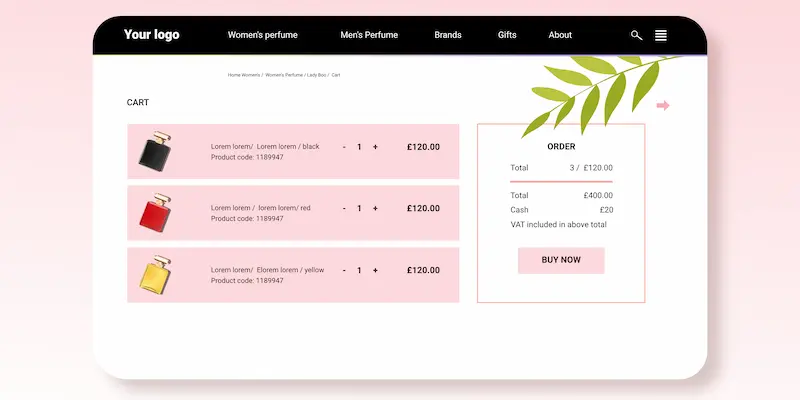
Task: Open the Gifts menu item
Action: (507, 35)
